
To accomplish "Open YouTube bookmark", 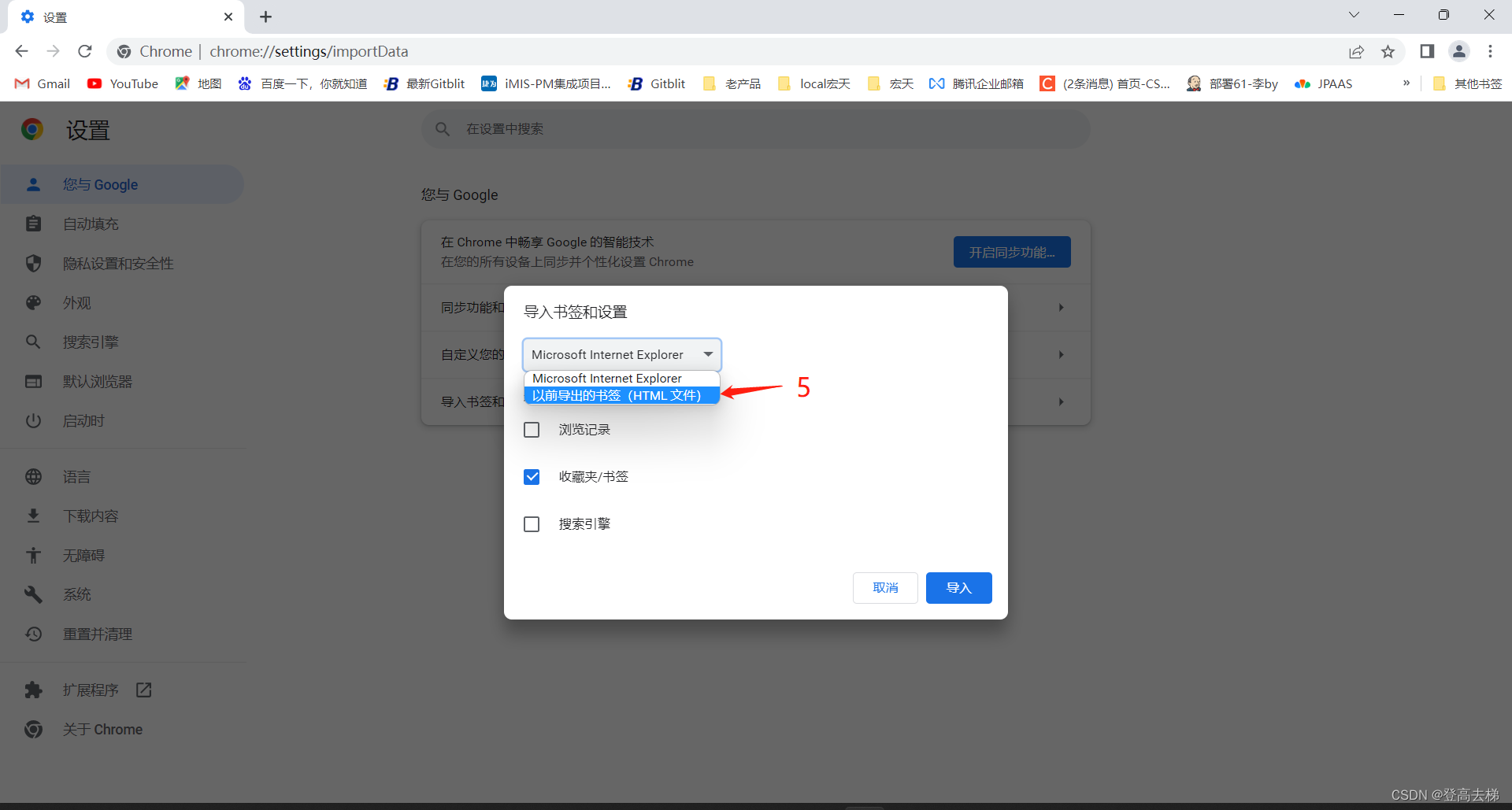I will click(123, 83).
